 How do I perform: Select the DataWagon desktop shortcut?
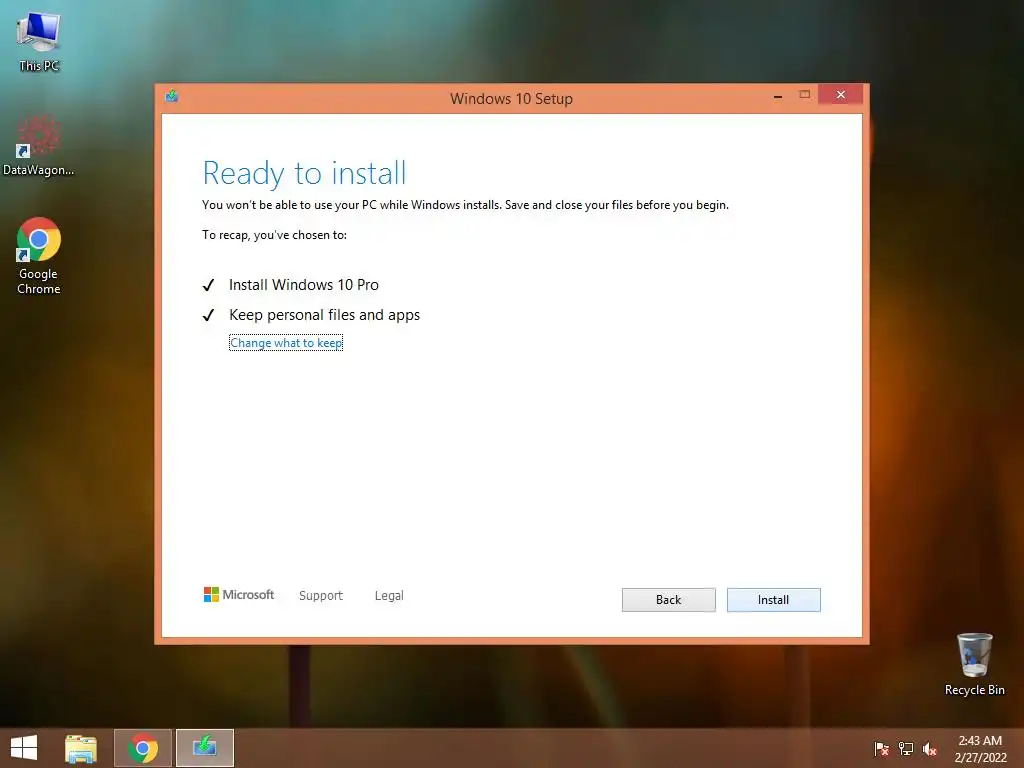click(39, 145)
